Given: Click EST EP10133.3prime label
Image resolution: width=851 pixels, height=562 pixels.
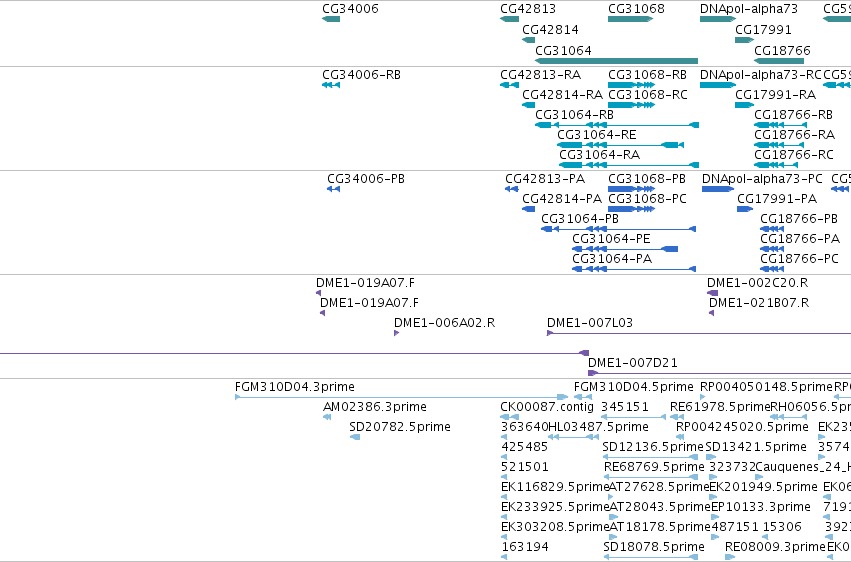Looking at the screenshot, I should point(761,508).
